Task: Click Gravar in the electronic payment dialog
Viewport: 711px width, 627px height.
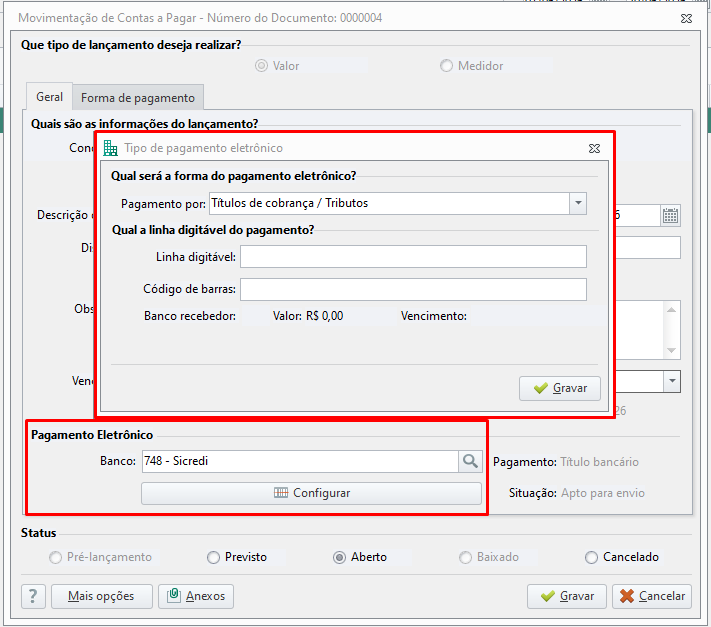Action: coord(560,388)
